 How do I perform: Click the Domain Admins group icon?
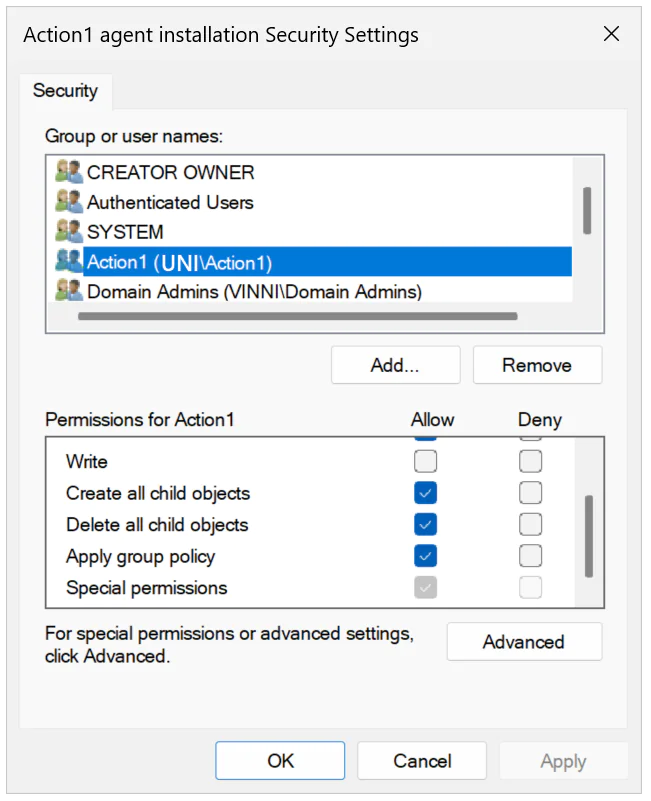(68, 291)
